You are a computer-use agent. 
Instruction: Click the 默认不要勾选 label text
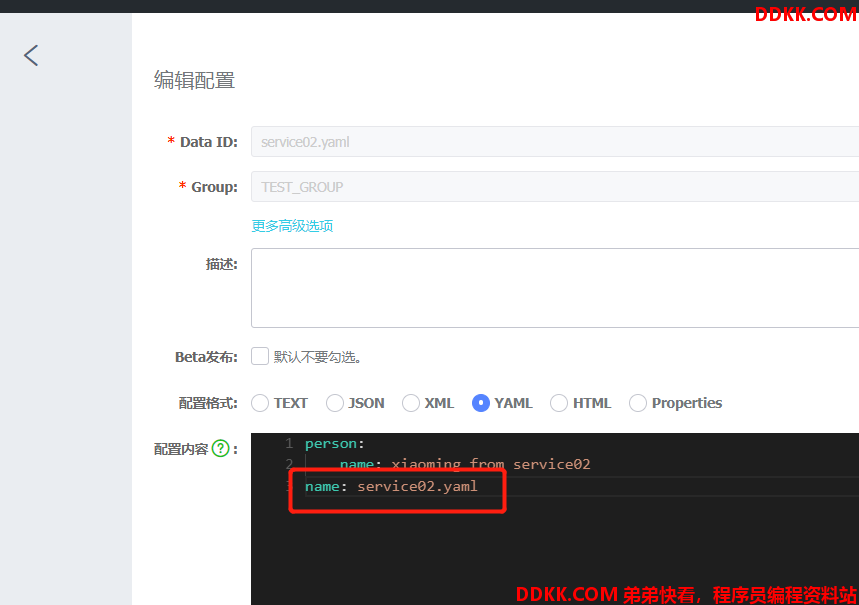pyautogui.click(x=317, y=357)
